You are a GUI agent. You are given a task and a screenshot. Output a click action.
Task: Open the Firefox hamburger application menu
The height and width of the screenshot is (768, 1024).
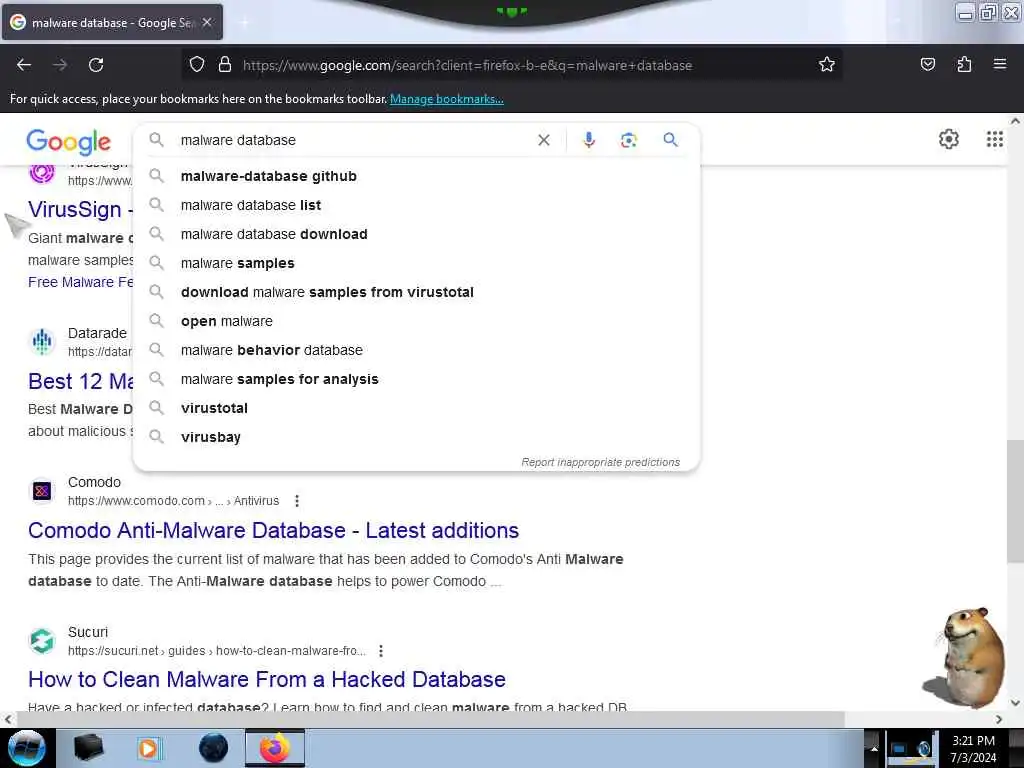pyautogui.click(x=1000, y=65)
